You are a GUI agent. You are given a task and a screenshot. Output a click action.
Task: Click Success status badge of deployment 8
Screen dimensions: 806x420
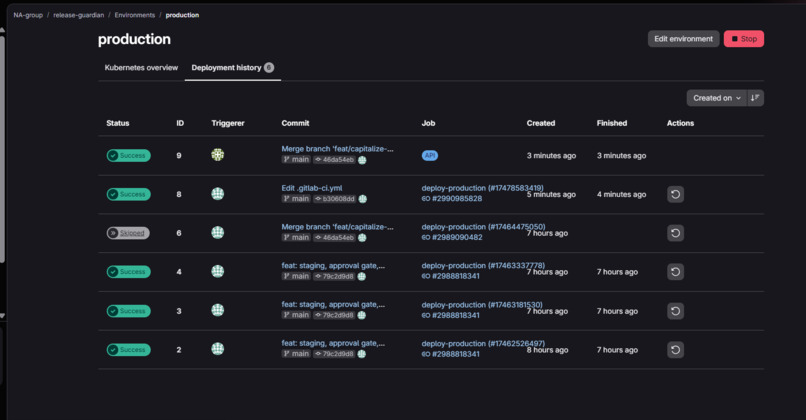tap(129, 194)
